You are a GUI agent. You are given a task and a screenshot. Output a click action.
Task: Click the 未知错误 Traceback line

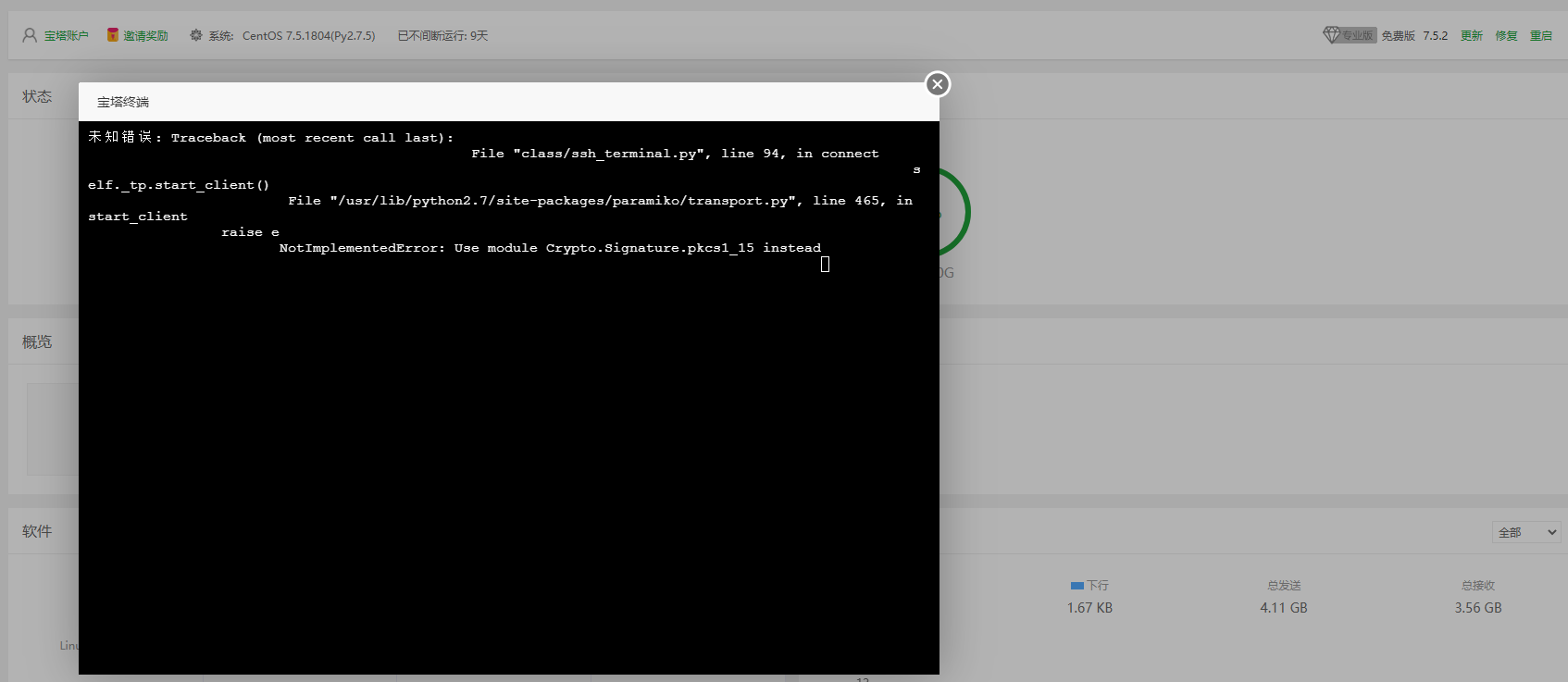271,137
